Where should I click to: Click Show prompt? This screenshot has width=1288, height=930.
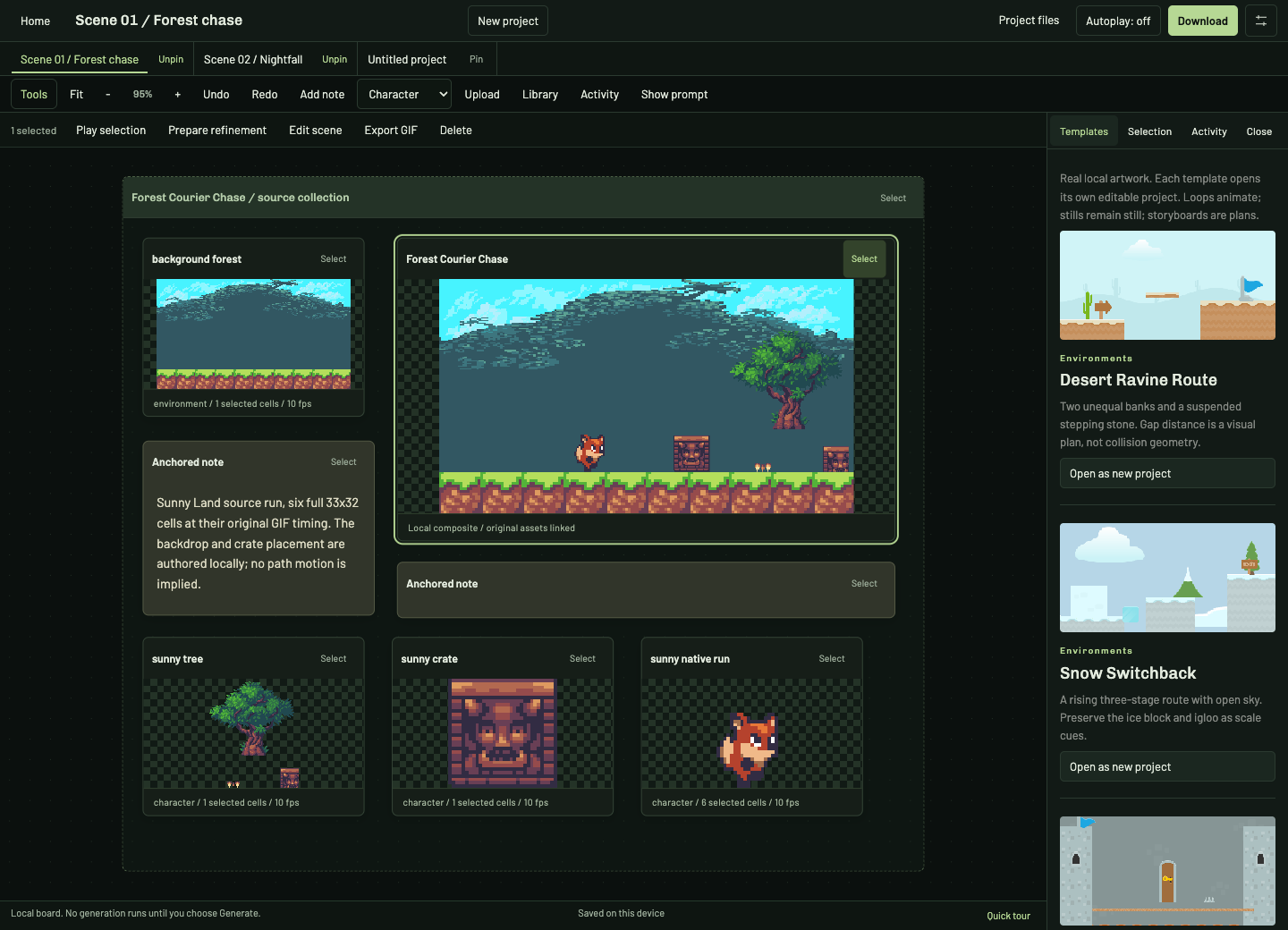pos(674,94)
